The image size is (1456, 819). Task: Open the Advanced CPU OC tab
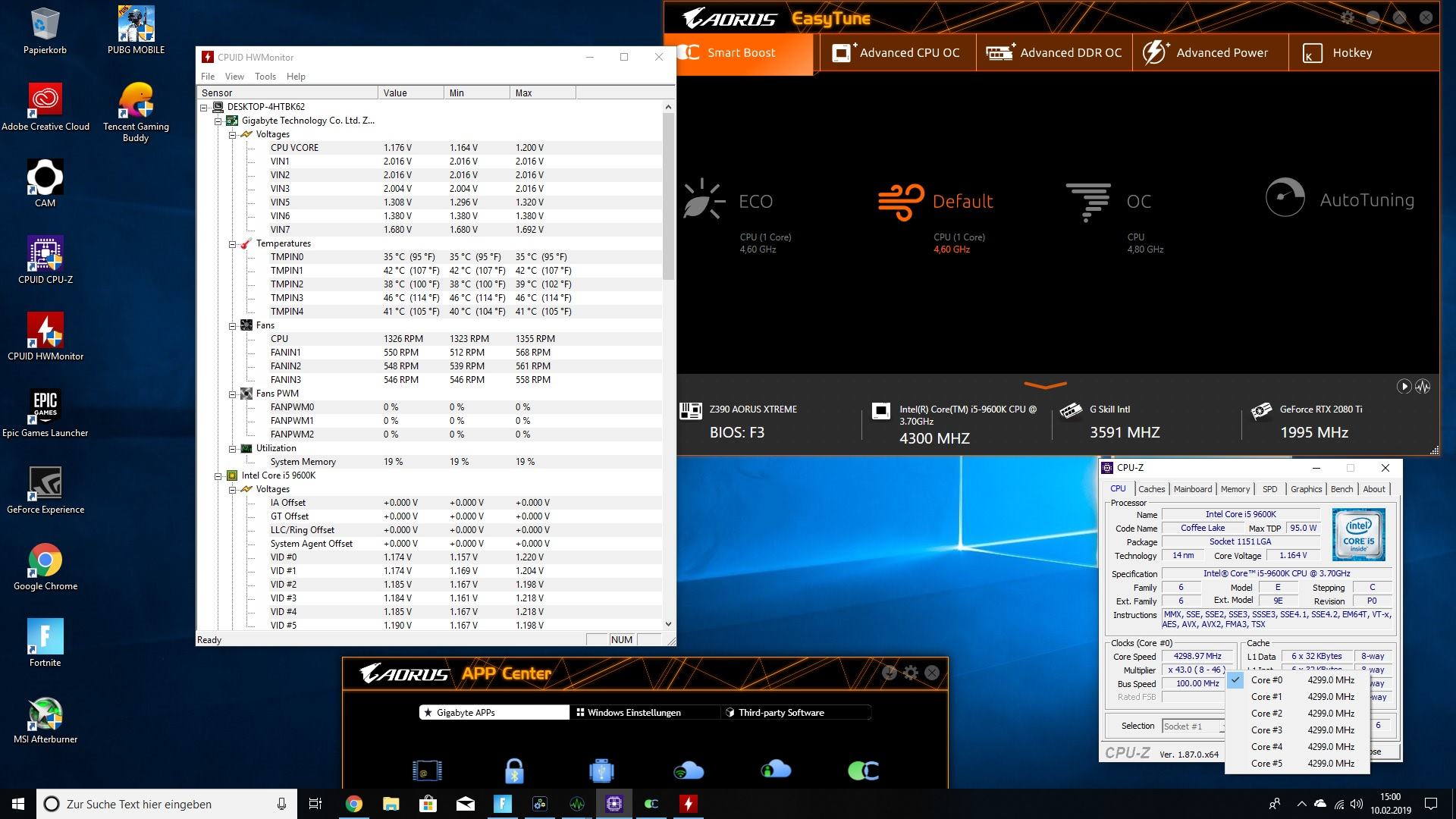[897, 53]
